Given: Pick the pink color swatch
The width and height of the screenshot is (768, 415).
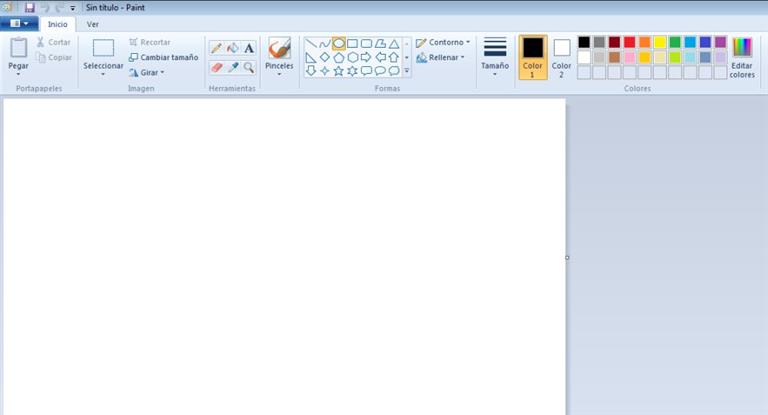Looking at the screenshot, I should pyautogui.click(x=629, y=58).
